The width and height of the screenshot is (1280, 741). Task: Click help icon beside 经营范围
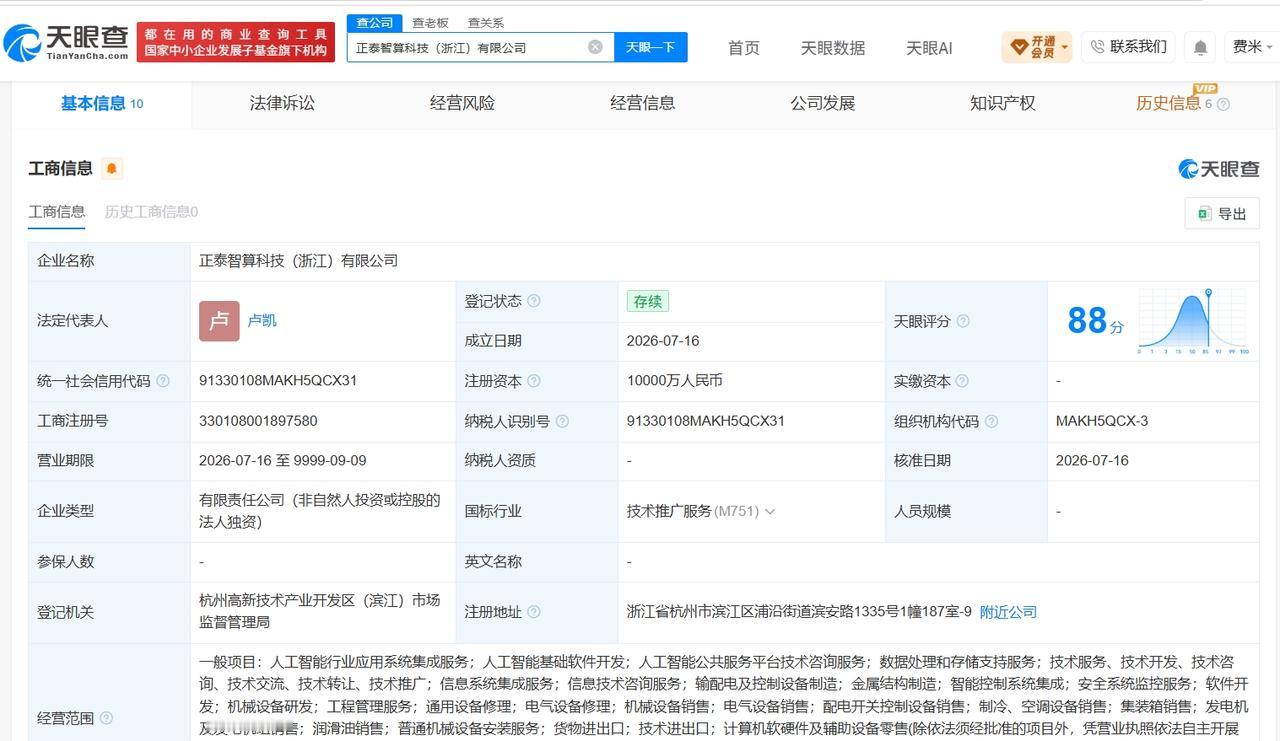[x=106, y=718]
